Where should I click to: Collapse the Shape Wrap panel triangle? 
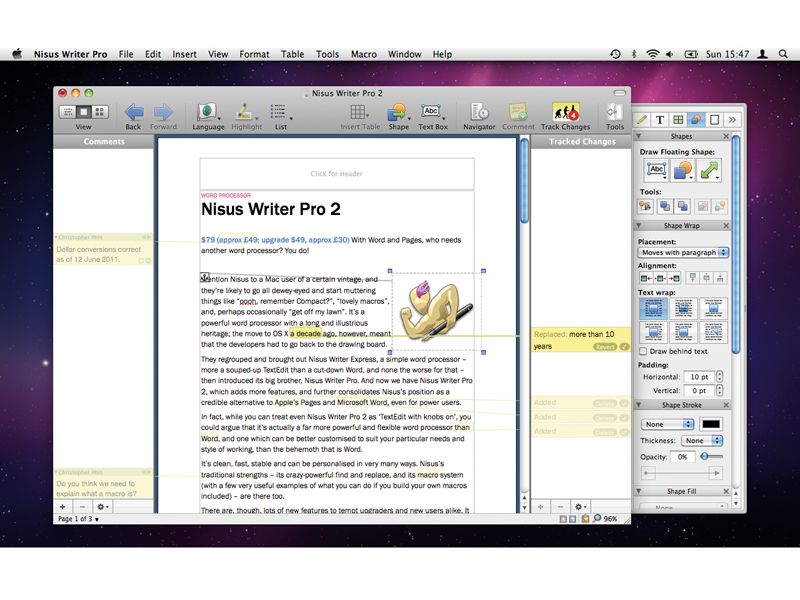tap(639, 225)
